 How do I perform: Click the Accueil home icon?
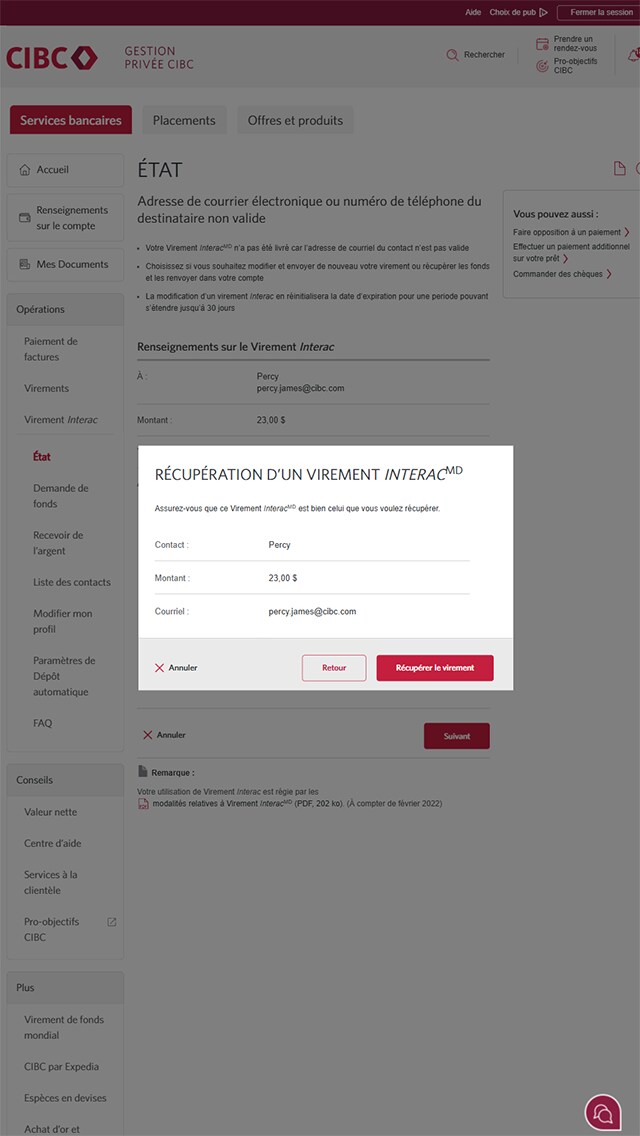25,170
